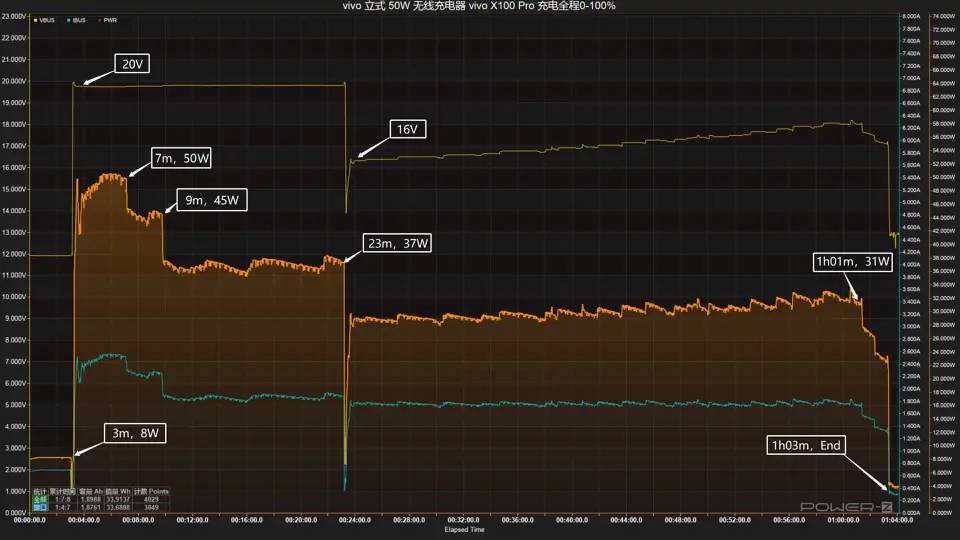Click the 74.000W power axis label
Viewport: 960px width, 540px height.
(x=943, y=17)
